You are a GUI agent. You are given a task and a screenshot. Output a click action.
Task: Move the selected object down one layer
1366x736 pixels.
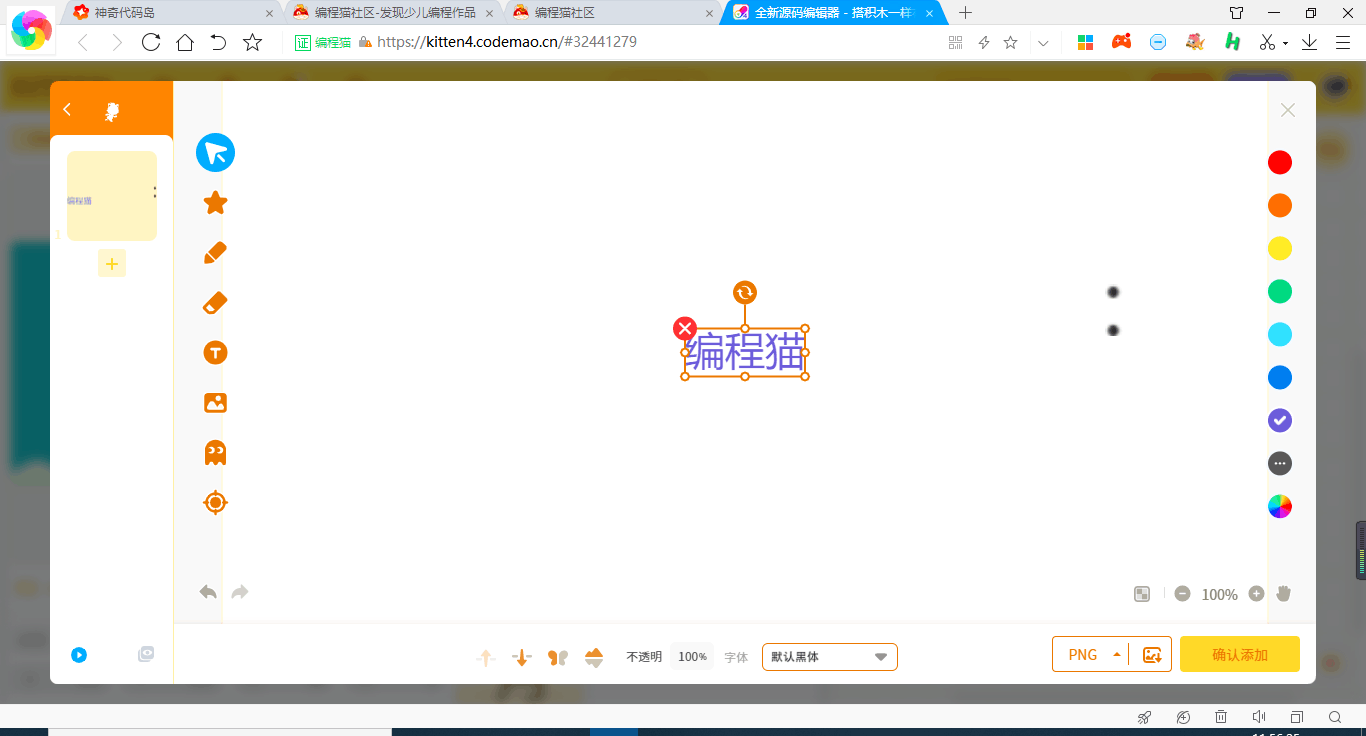(x=521, y=657)
